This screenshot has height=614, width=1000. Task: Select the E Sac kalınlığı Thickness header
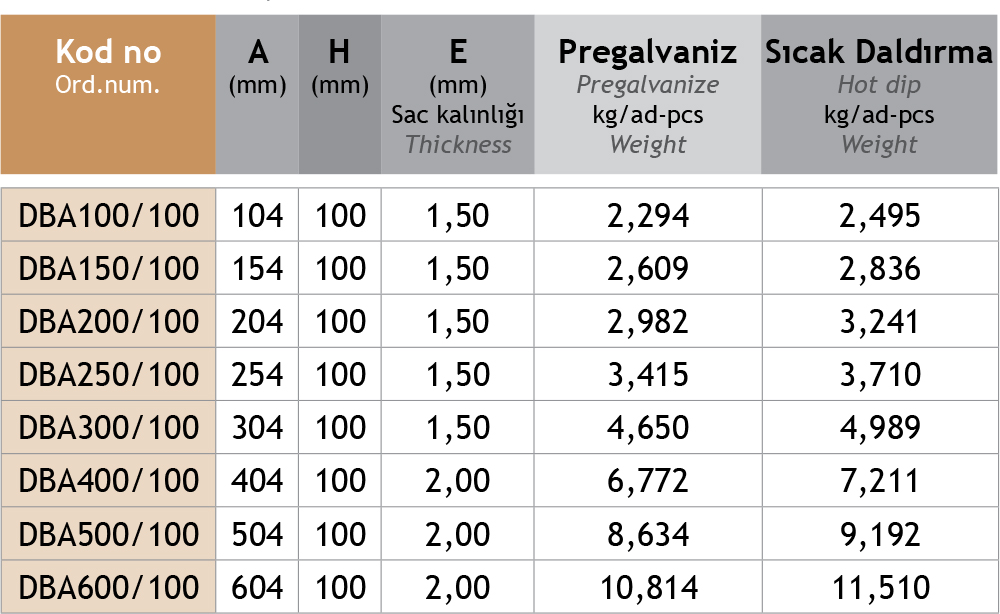pos(457,95)
